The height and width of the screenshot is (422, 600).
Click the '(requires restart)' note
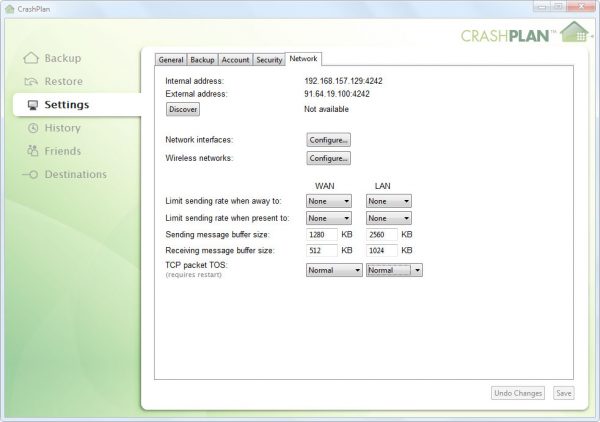click(x=194, y=275)
